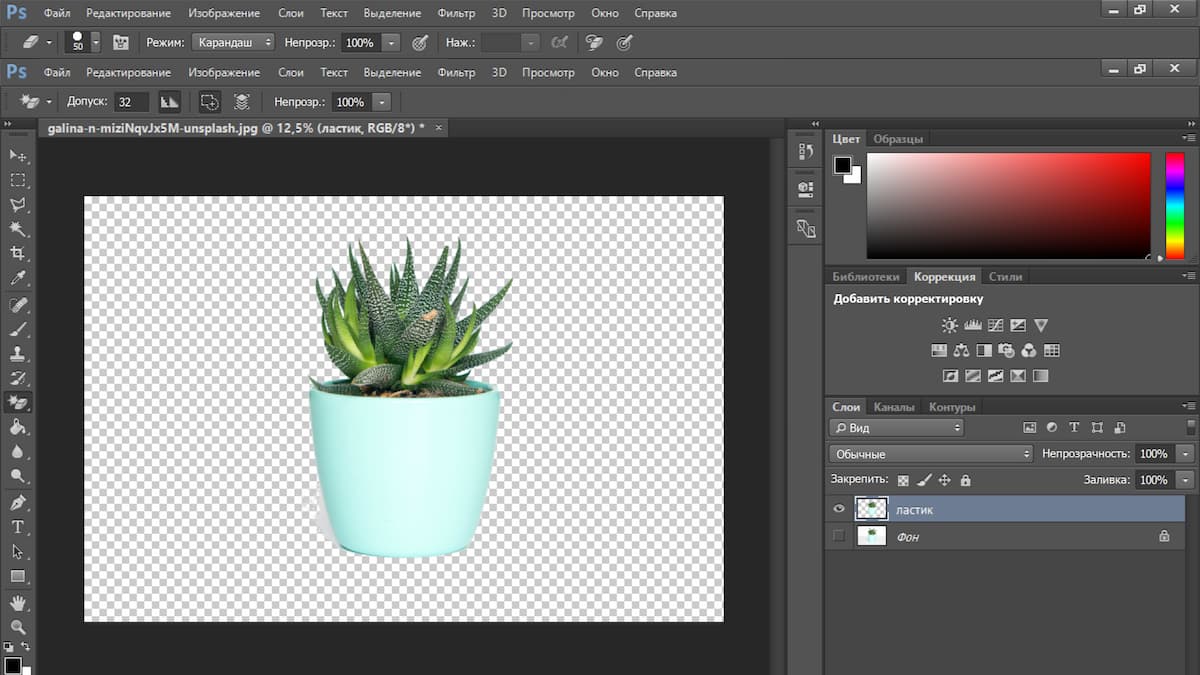Image resolution: width=1200 pixels, height=675 pixels.
Task: Choose the Clone Stamp tool
Action: [18, 353]
